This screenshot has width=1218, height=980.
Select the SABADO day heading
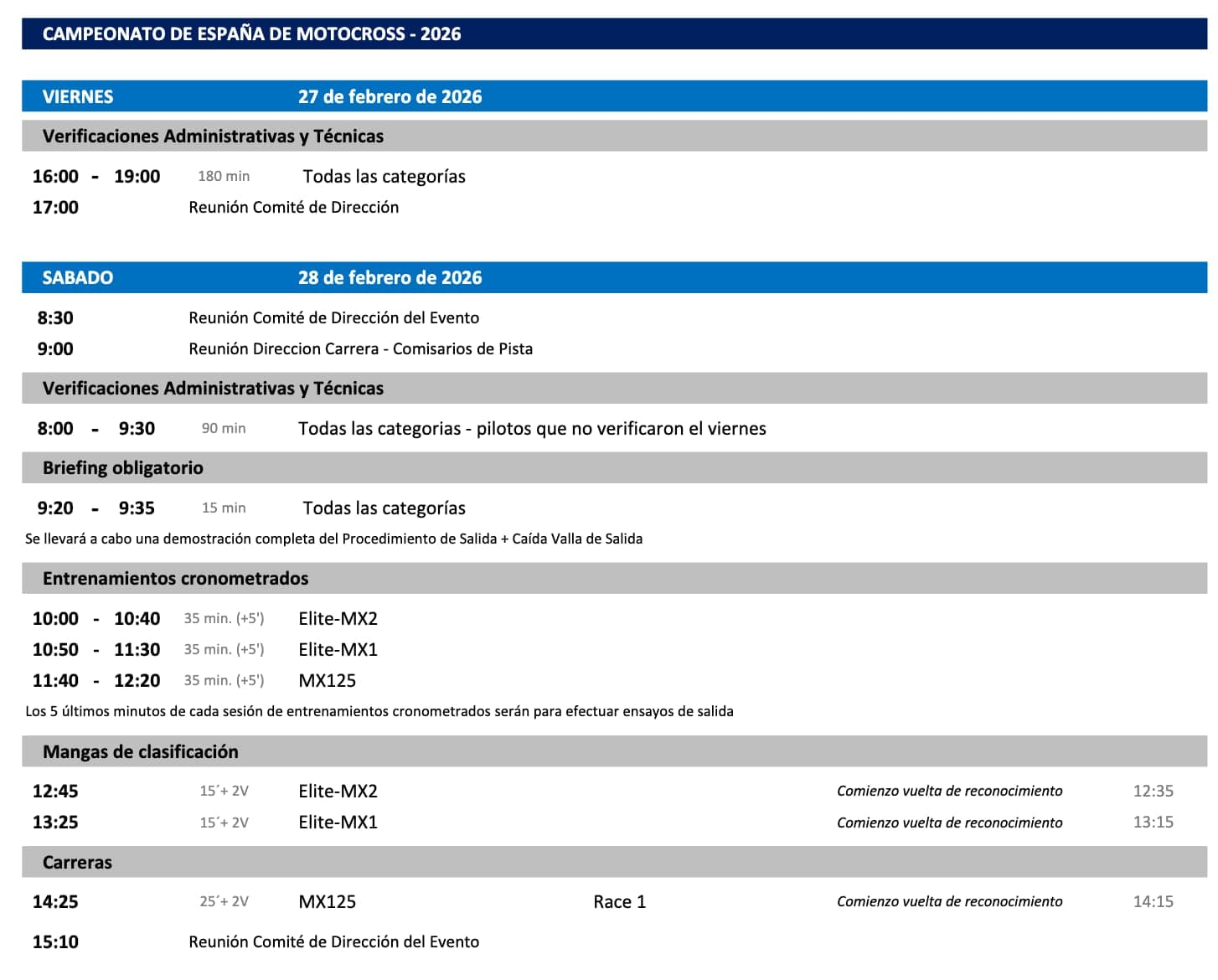pos(78,278)
